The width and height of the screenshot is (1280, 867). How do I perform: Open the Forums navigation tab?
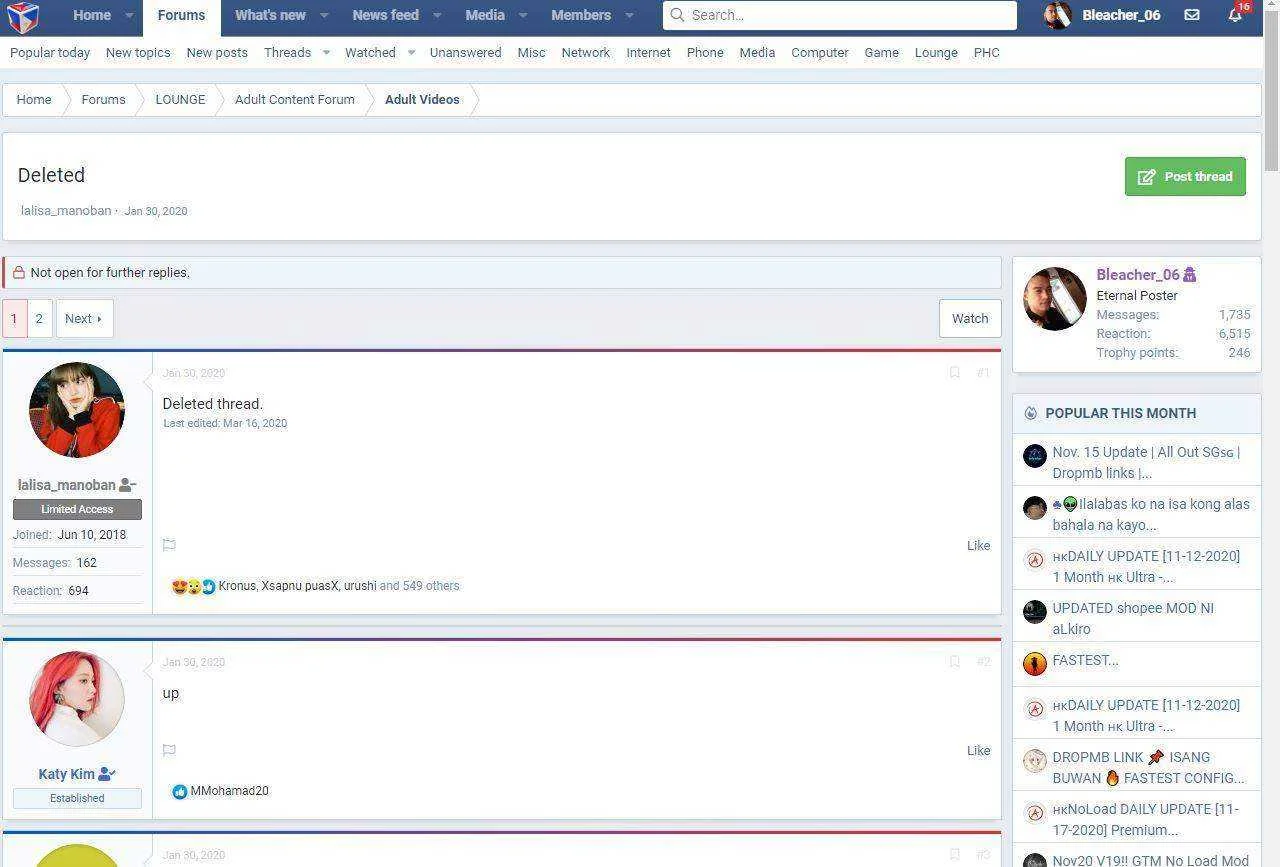181,16
